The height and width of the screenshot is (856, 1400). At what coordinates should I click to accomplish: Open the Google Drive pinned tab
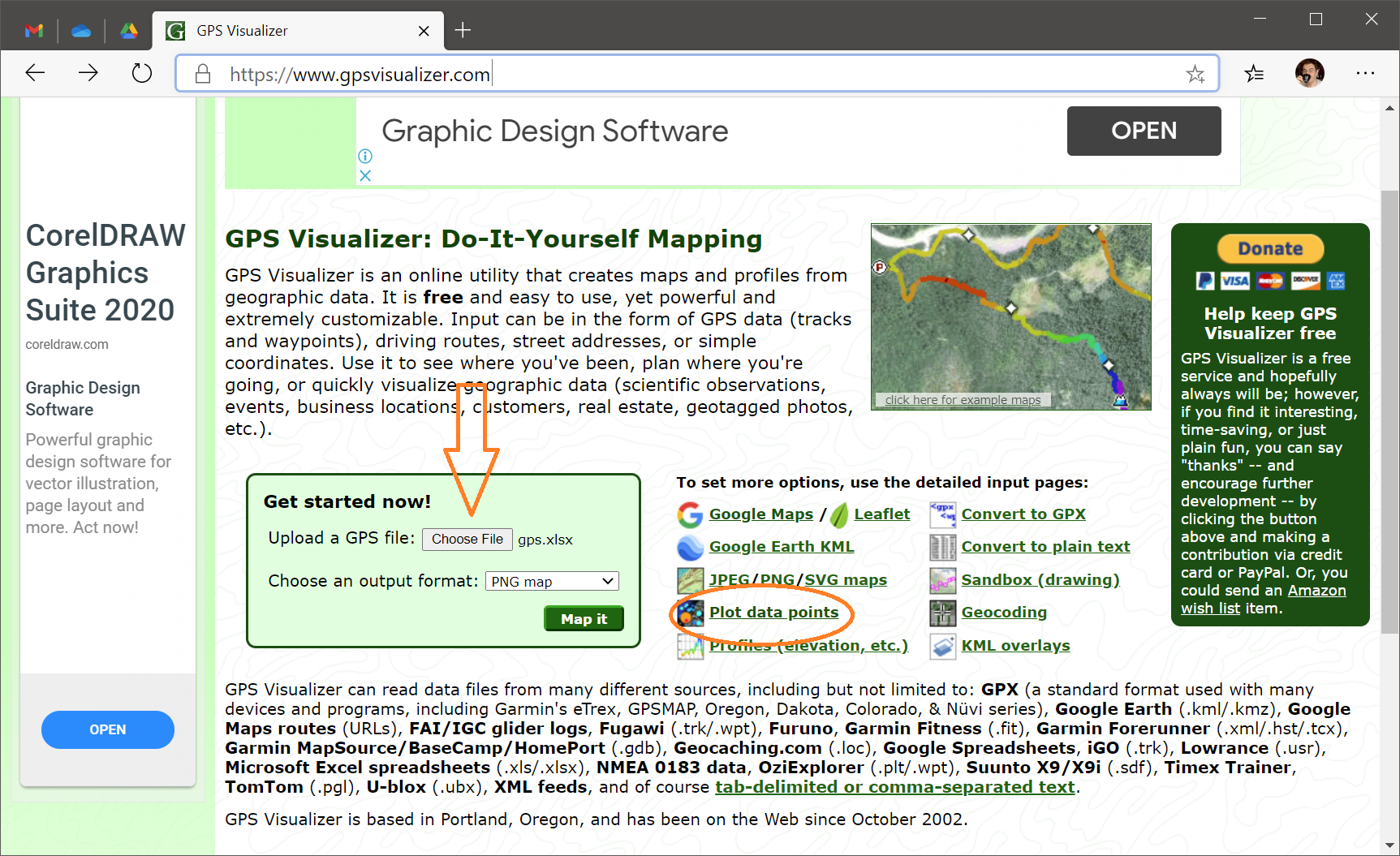(129, 31)
